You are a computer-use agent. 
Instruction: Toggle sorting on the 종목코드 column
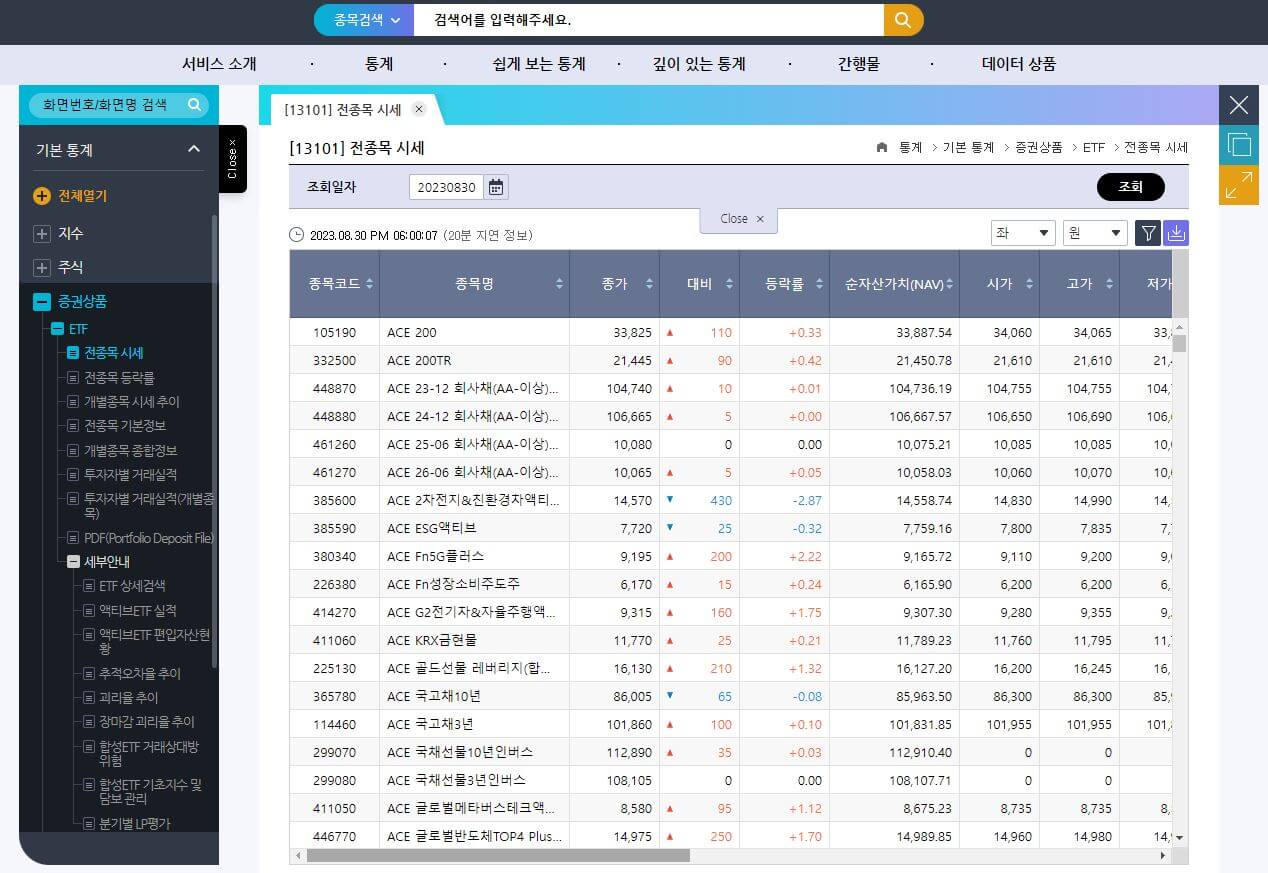point(369,284)
